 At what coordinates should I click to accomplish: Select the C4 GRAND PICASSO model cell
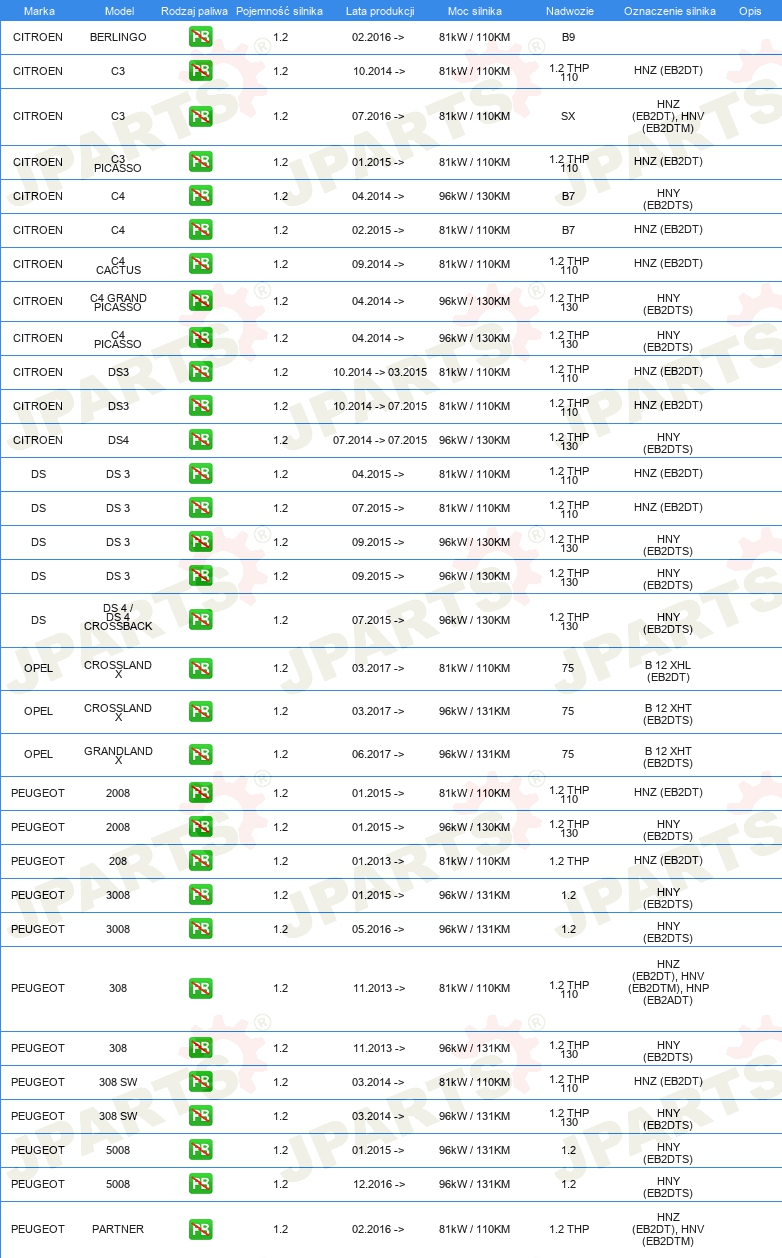pyautogui.click(x=118, y=301)
